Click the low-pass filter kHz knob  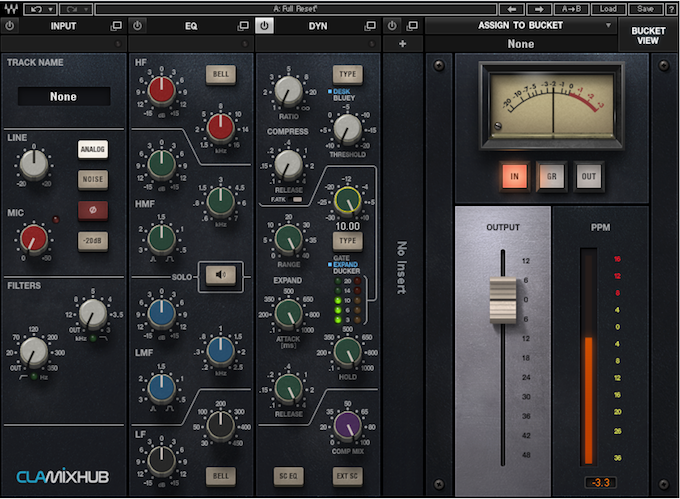click(x=92, y=314)
